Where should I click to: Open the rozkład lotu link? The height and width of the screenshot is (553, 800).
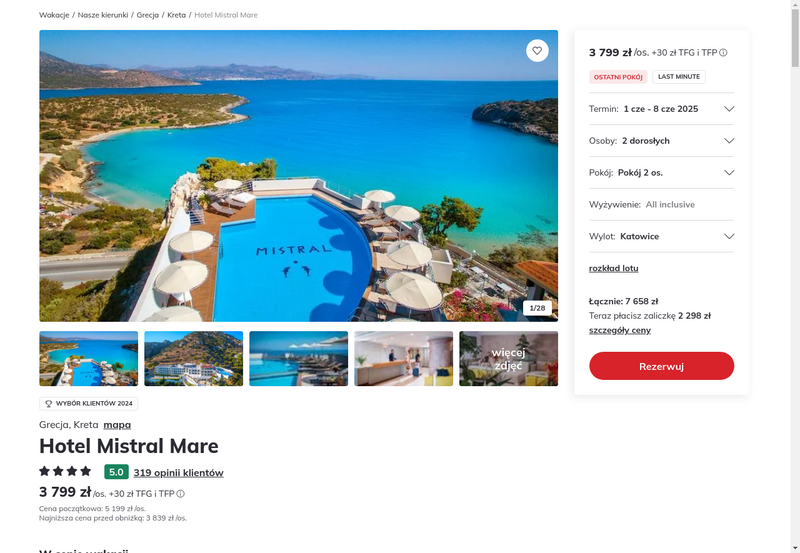(x=613, y=268)
